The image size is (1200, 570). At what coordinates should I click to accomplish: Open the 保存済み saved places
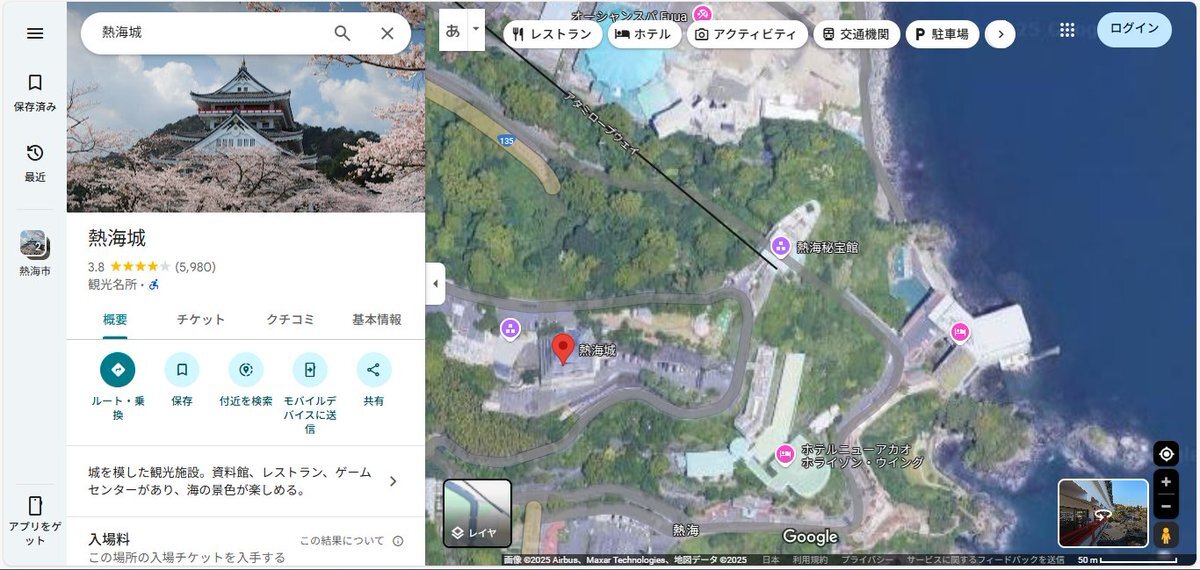(35, 92)
